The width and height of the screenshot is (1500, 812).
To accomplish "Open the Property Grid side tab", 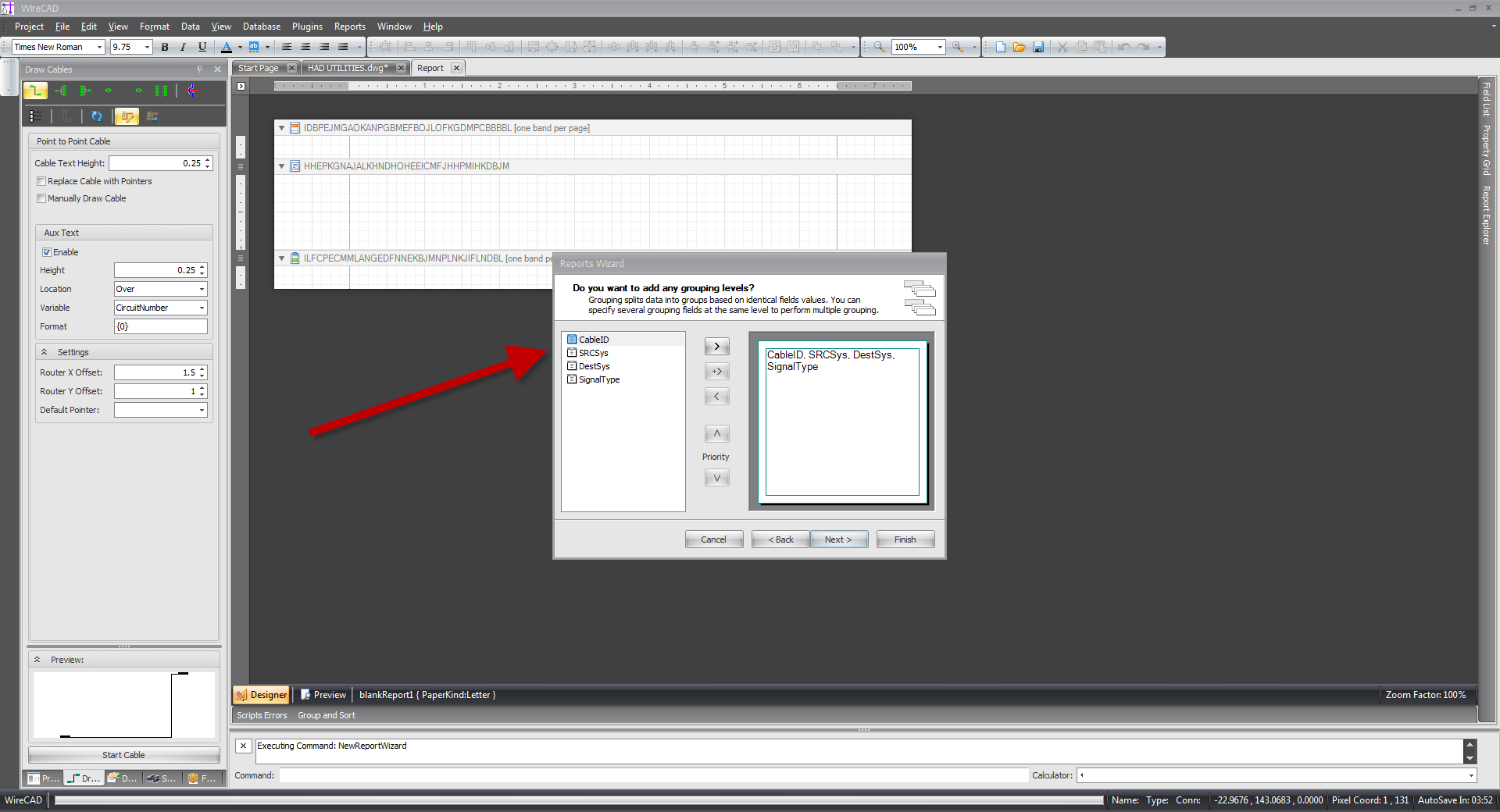I will [1486, 150].
